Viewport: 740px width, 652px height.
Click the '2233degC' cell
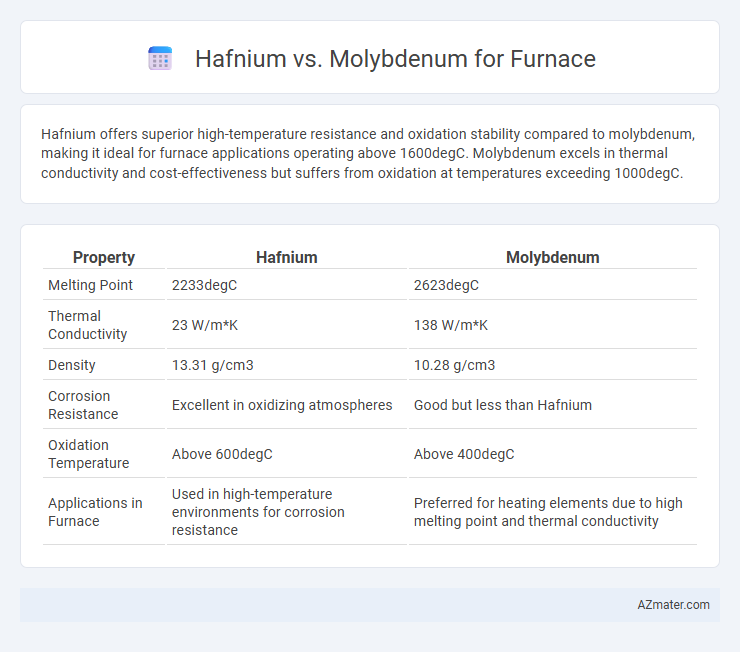[204, 285]
